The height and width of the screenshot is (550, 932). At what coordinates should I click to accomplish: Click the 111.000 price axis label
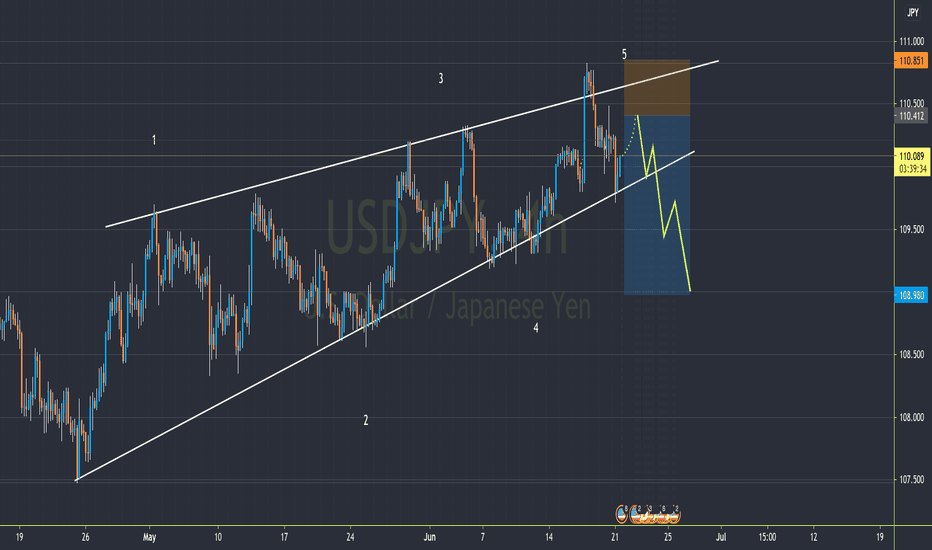pyautogui.click(x=911, y=42)
